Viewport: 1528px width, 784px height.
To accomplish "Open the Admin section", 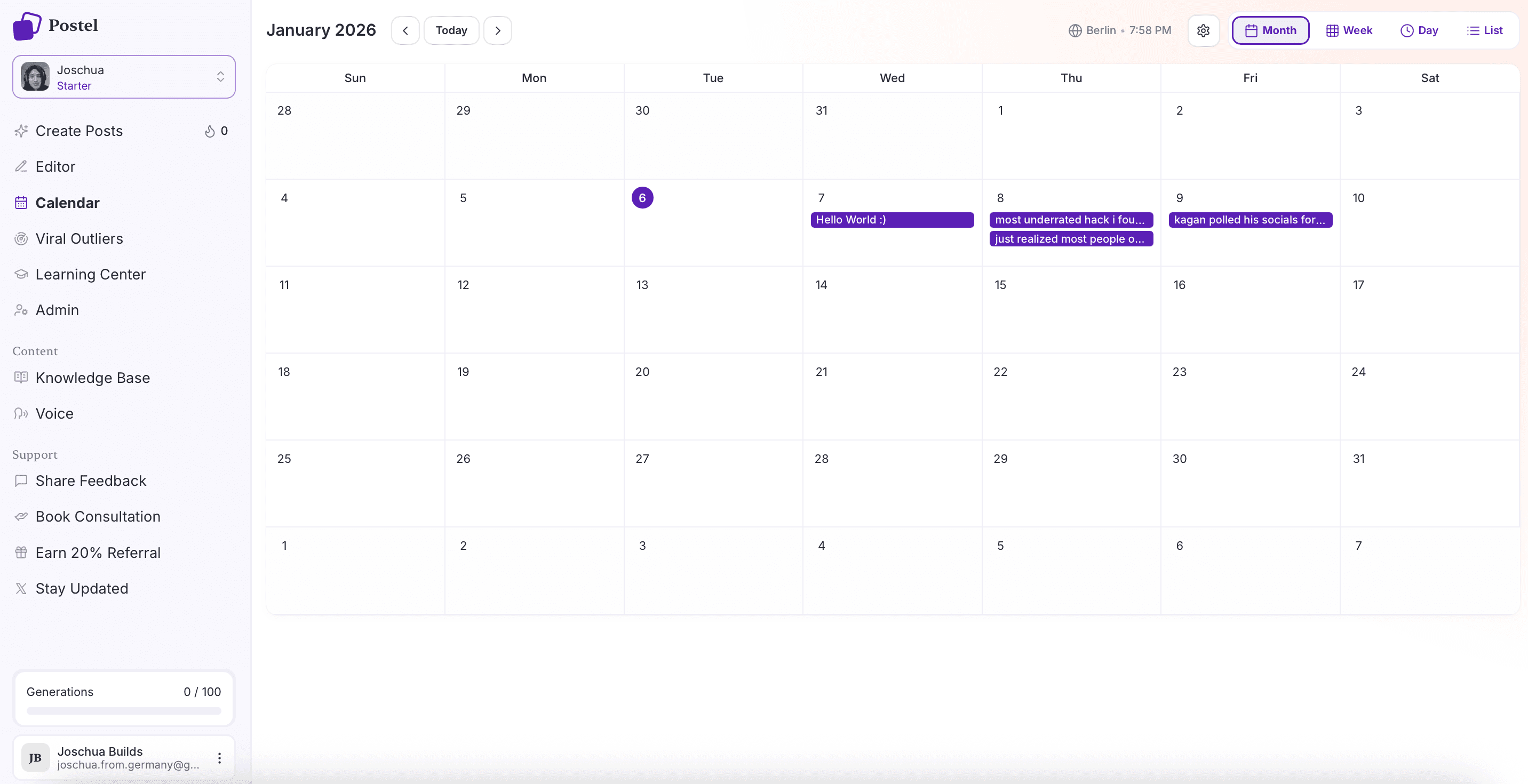I will [57, 309].
